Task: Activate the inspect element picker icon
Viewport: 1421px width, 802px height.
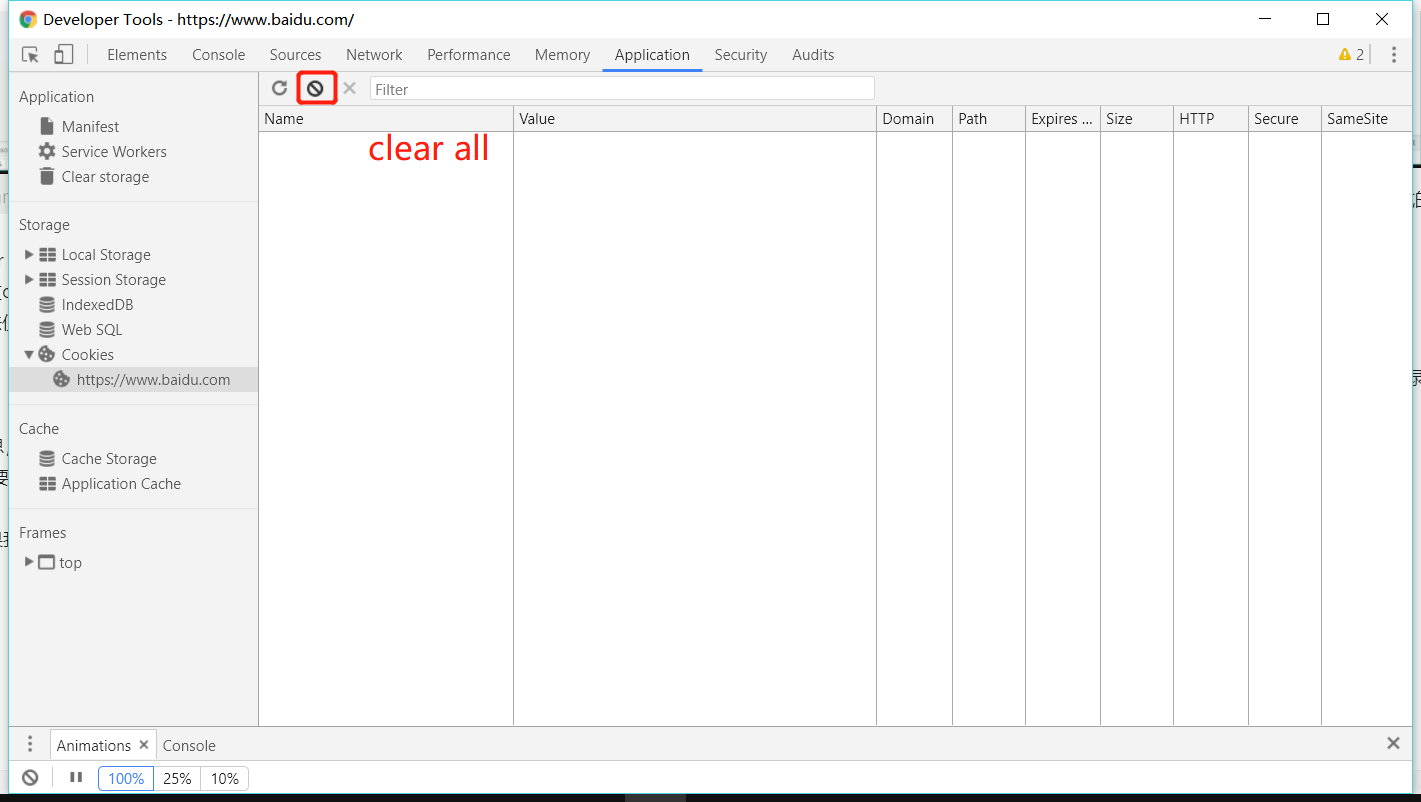Action: 30,55
